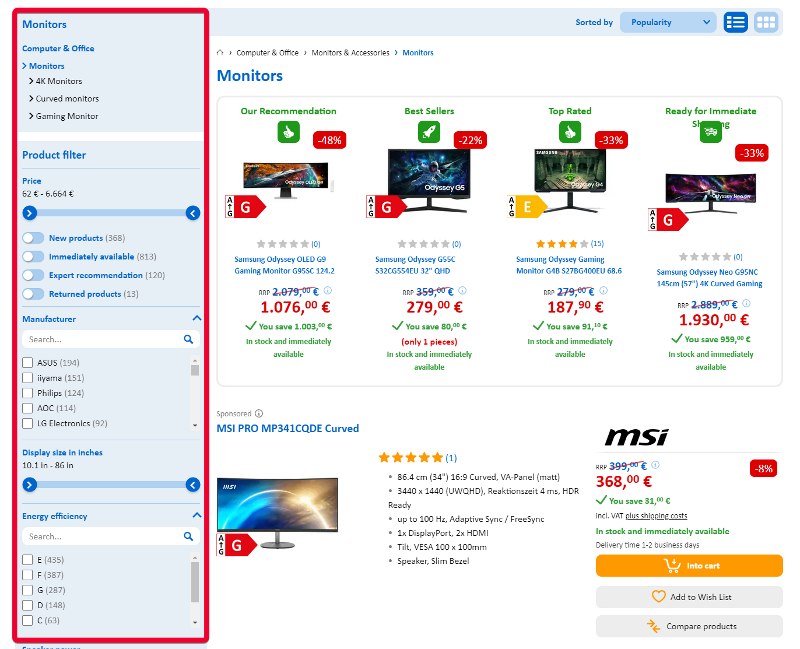Collapse the Energy efficiency filter section
The width and height of the screenshot is (800, 649).
point(196,515)
